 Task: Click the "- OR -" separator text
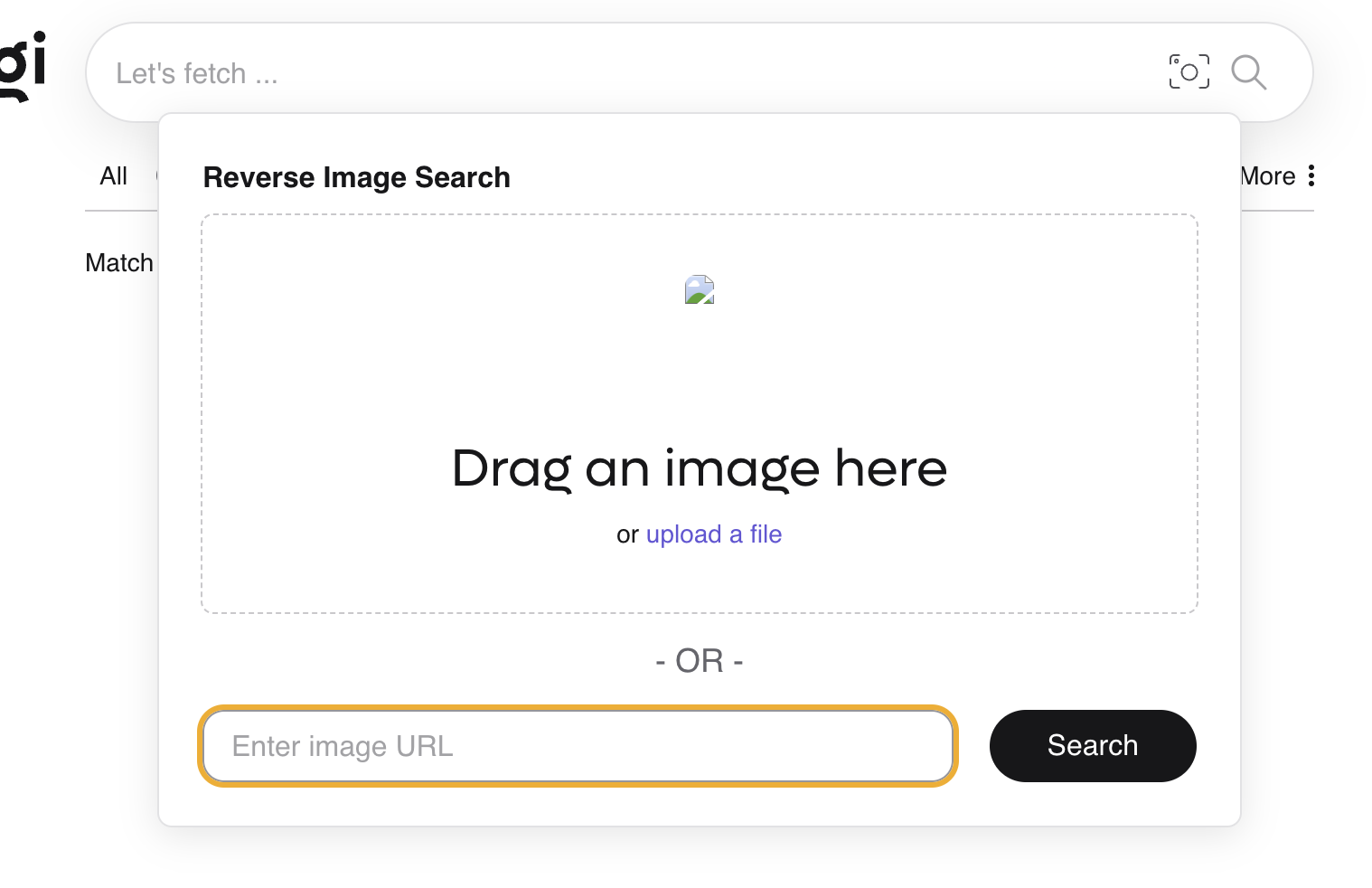coord(699,661)
